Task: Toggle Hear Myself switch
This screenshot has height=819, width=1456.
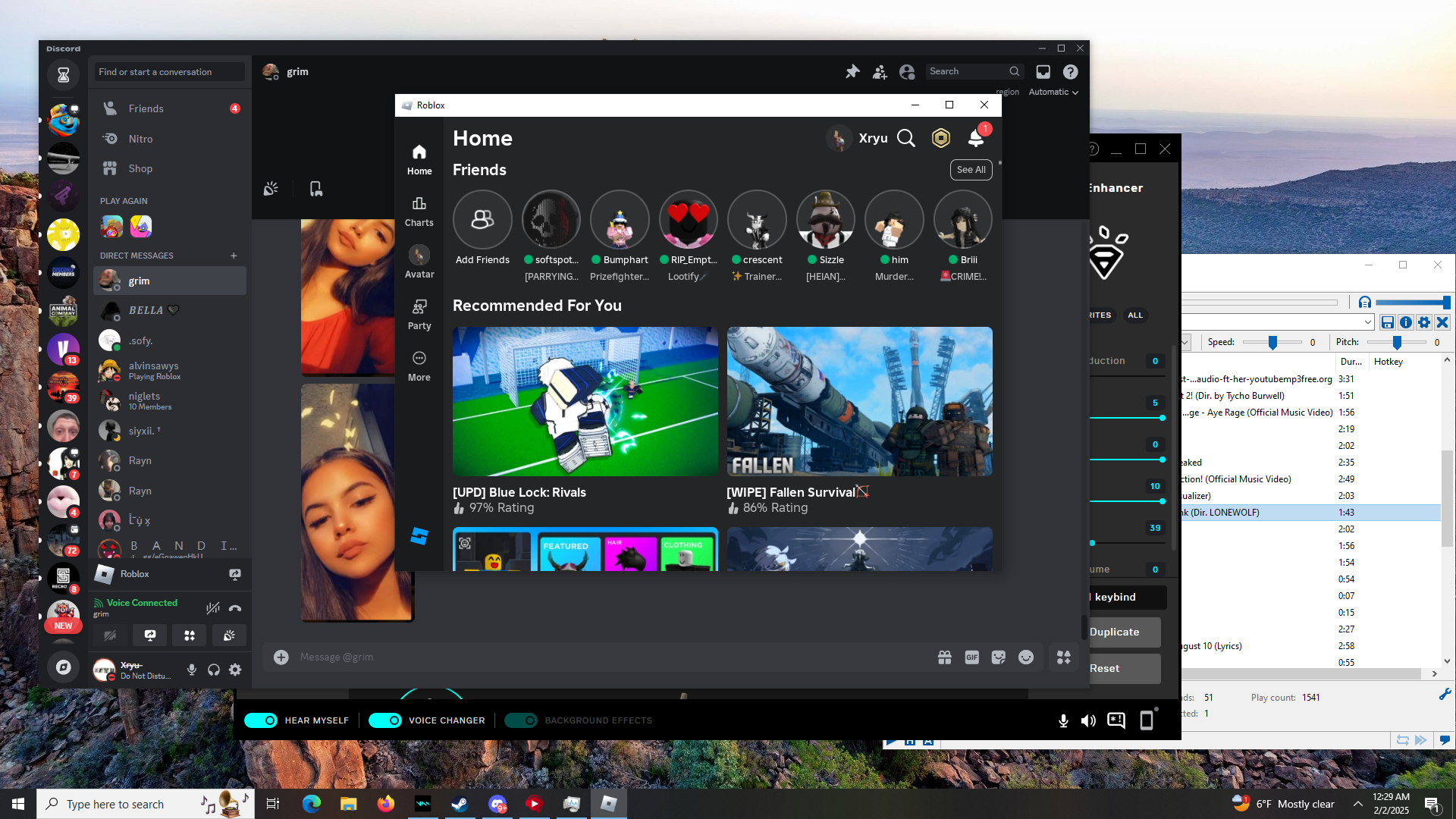Action: [x=262, y=720]
